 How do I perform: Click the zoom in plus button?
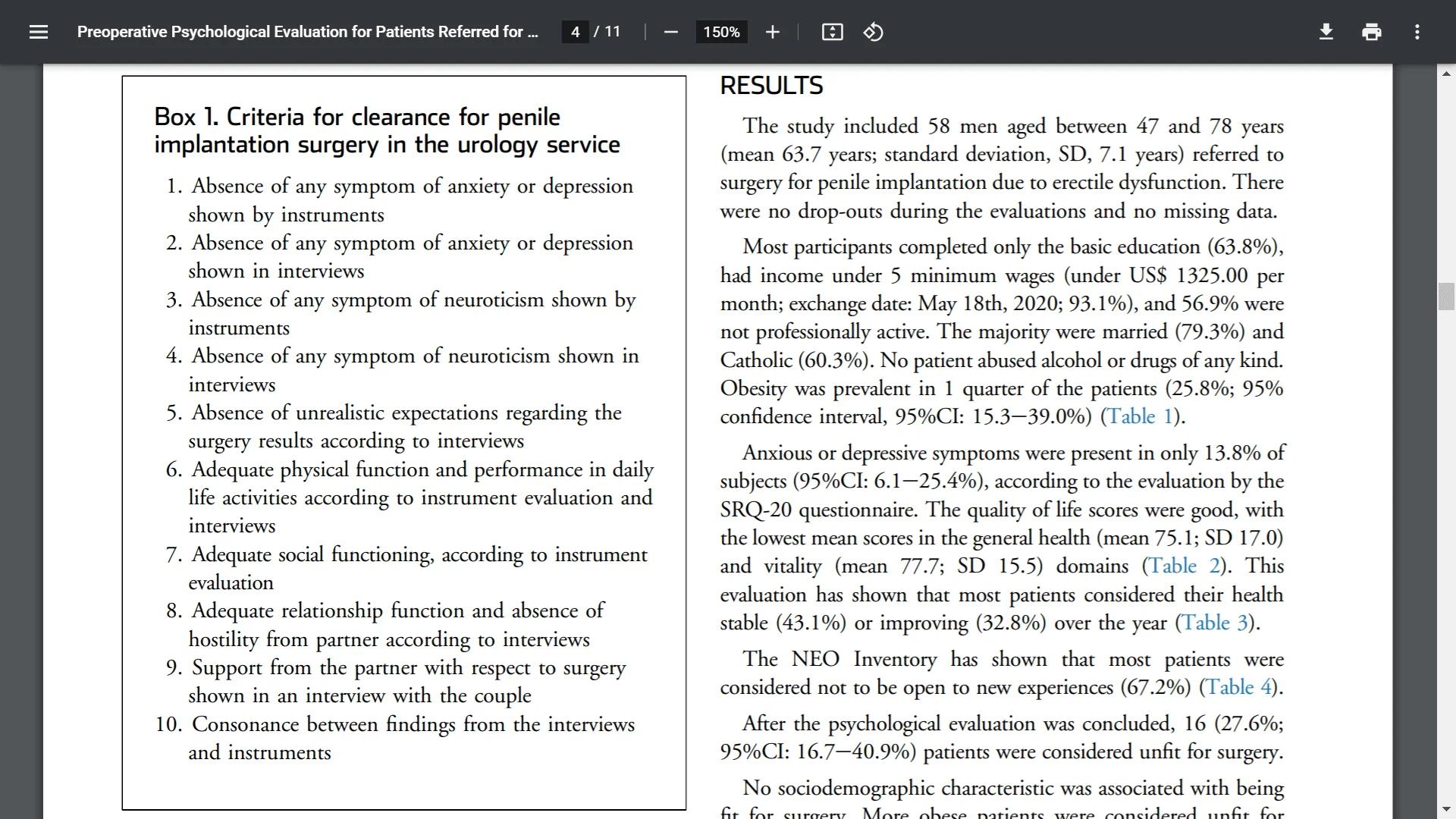tap(772, 32)
